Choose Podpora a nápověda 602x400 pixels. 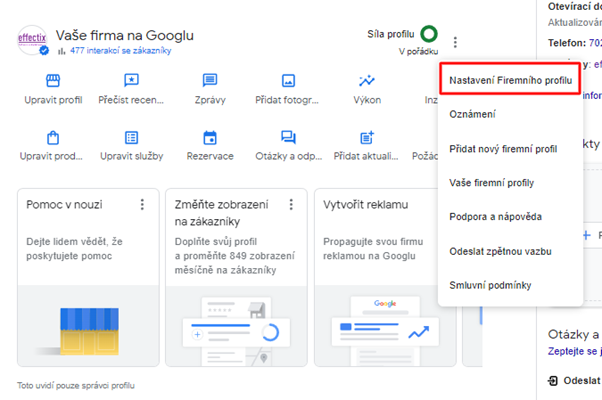[x=510, y=217]
